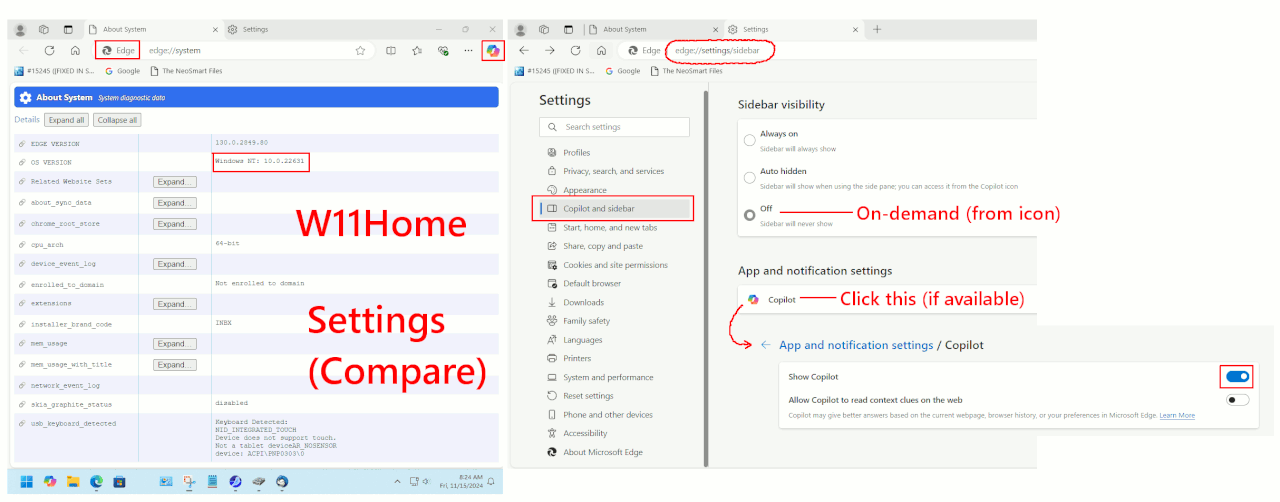Open Copilot and sidebar settings
This screenshot has width=1280, height=502.
pos(613,208)
